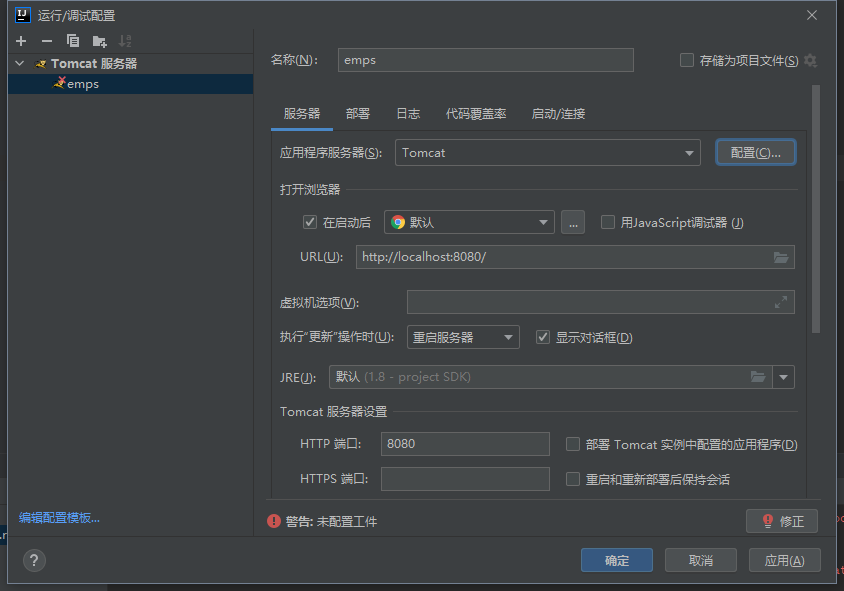Open the help question mark
Viewport: 844px width, 591px height.
(x=34, y=560)
